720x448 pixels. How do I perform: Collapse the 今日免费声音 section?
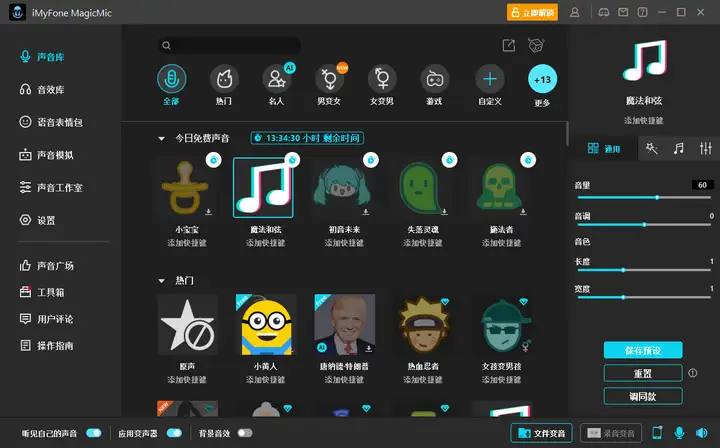[x=161, y=138]
